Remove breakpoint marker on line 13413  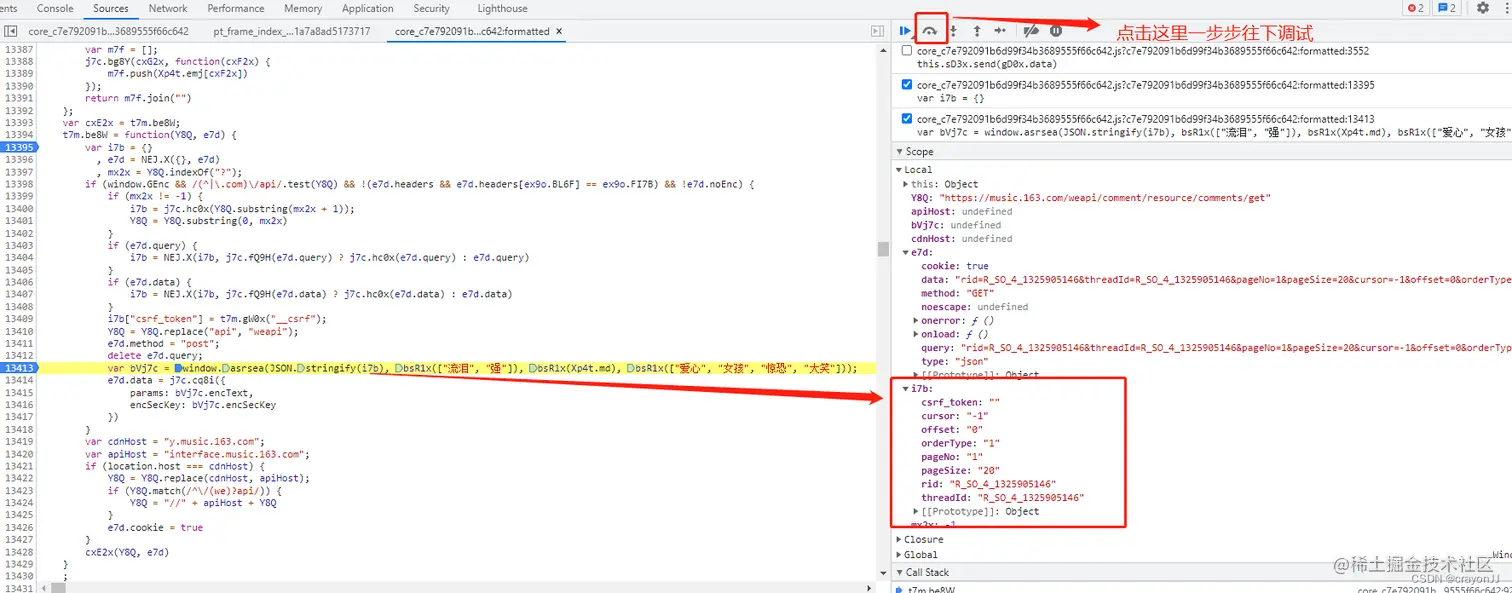[19, 368]
